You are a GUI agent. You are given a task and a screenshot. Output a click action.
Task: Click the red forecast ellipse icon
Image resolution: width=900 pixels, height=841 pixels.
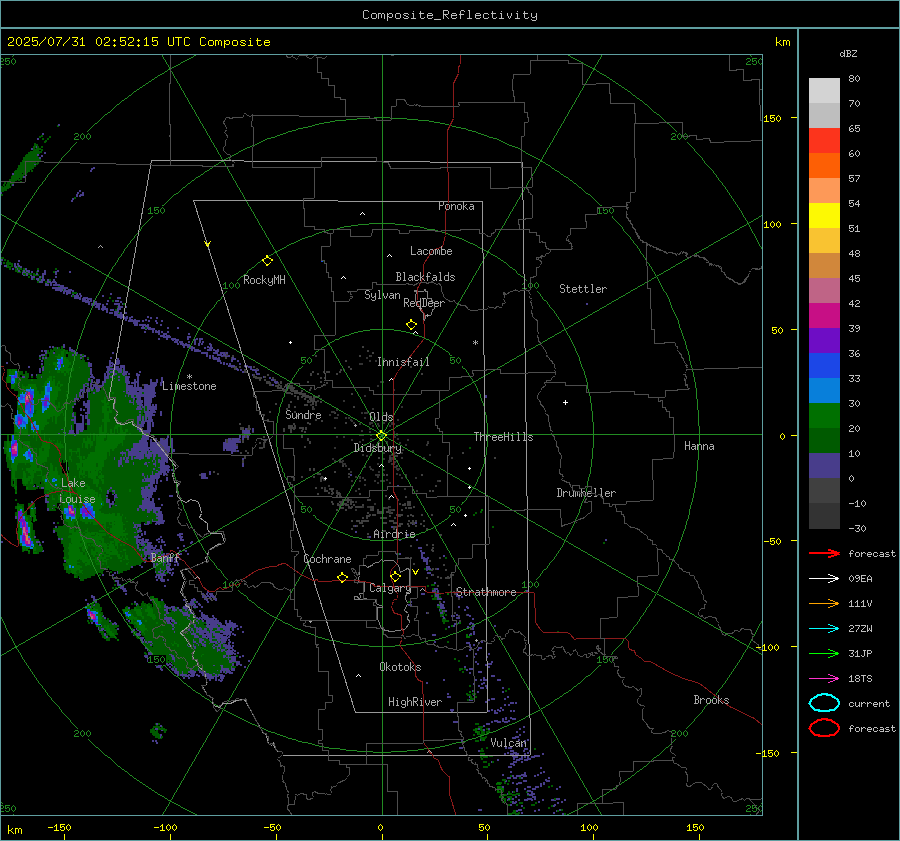click(x=824, y=728)
